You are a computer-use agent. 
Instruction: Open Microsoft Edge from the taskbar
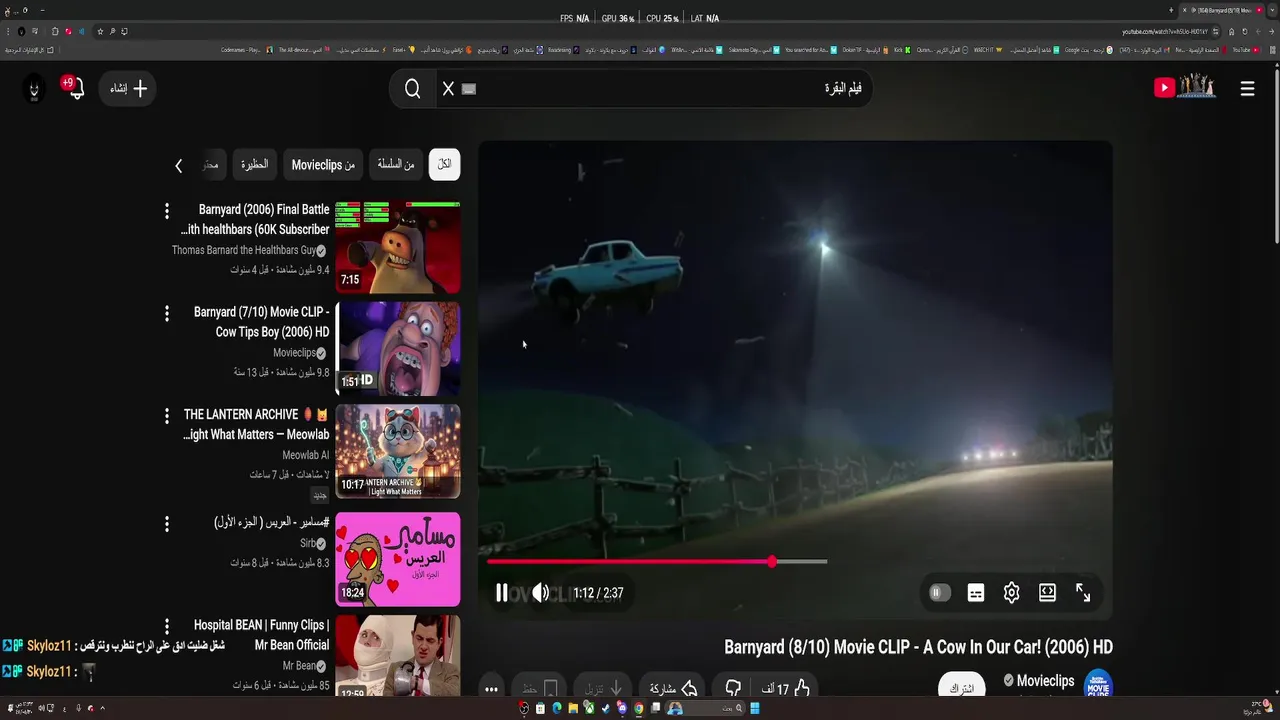pos(557,708)
